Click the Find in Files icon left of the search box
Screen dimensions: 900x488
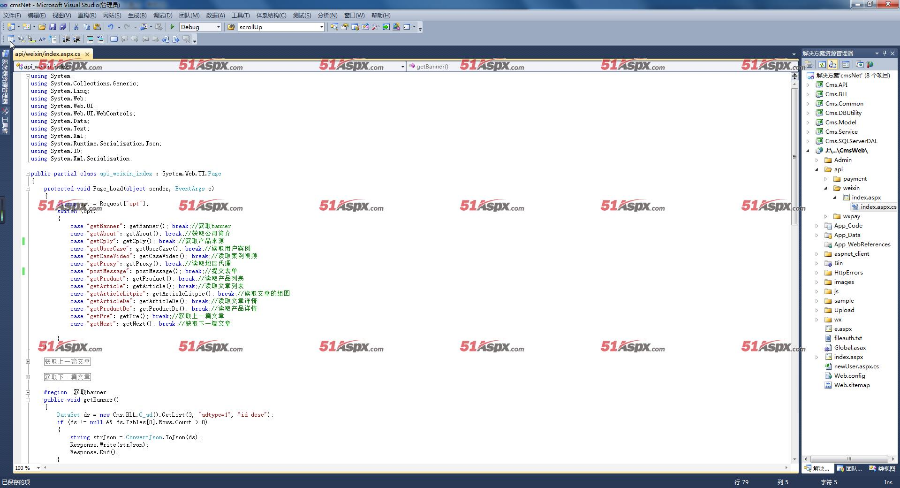point(231,27)
